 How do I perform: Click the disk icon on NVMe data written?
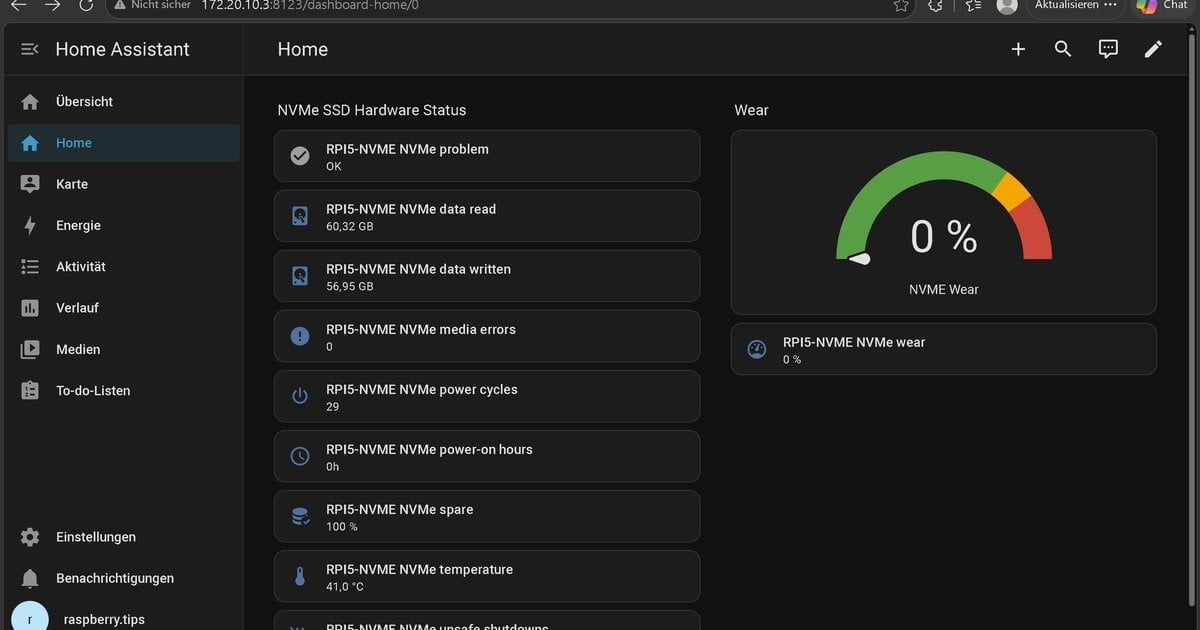300,276
